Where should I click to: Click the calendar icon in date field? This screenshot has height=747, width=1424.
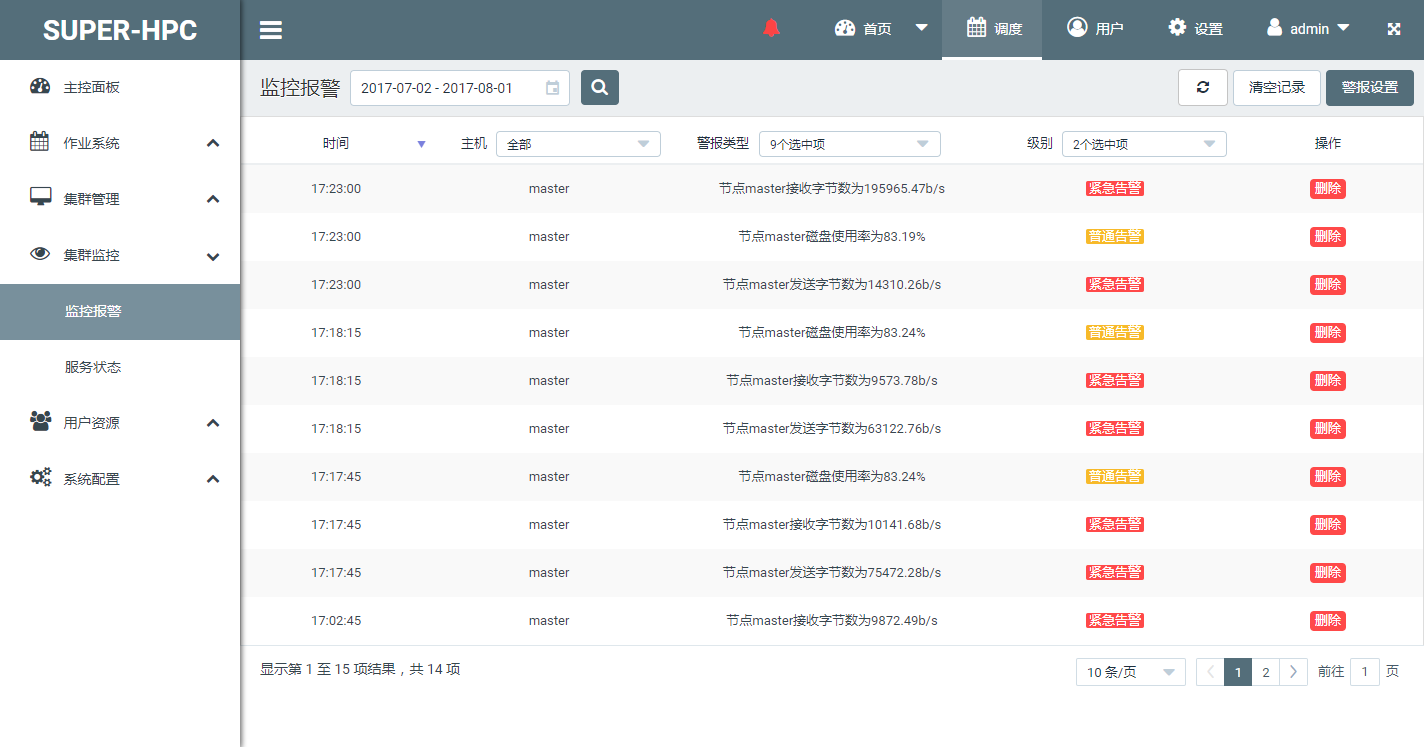pyautogui.click(x=552, y=88)
